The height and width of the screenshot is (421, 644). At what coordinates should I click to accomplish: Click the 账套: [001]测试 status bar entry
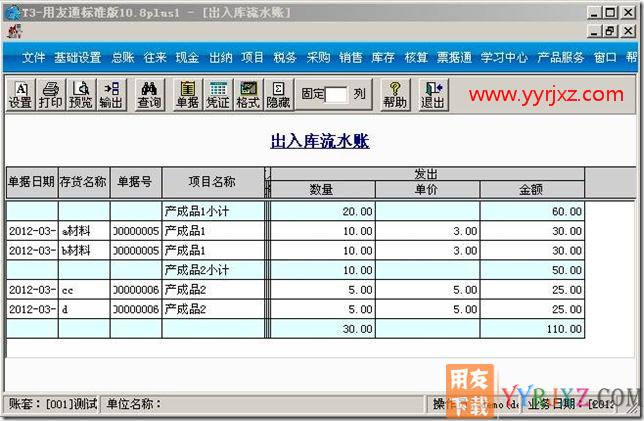(x=52, y=404)
